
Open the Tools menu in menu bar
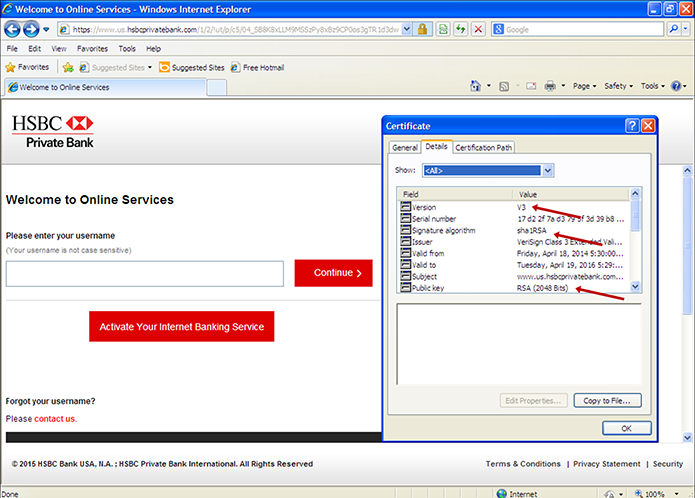[x=127, y=48]
